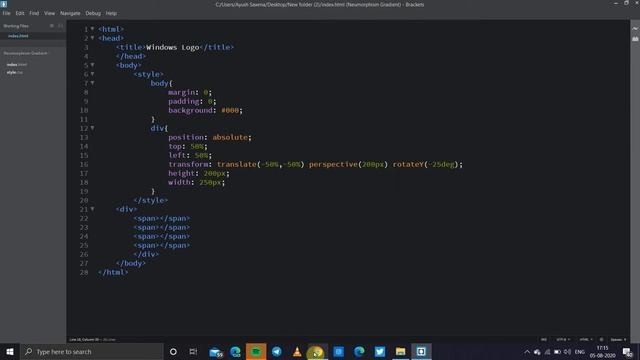Screen dimensions: 640x360
Task: Open project folder name dropdown in sidebar
Action: tap(25, 53)
